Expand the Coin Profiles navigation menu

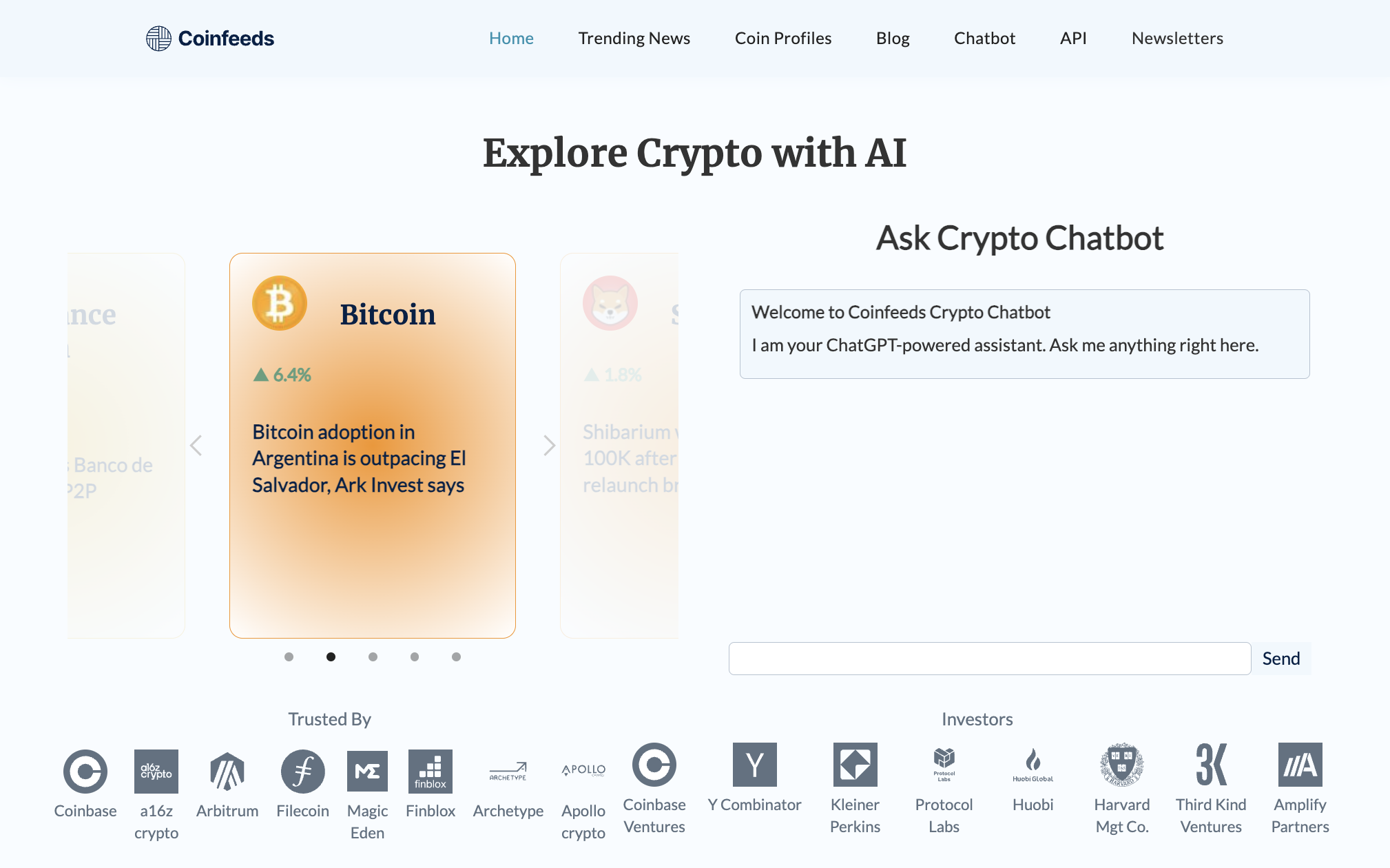click(x=783, y=38)
